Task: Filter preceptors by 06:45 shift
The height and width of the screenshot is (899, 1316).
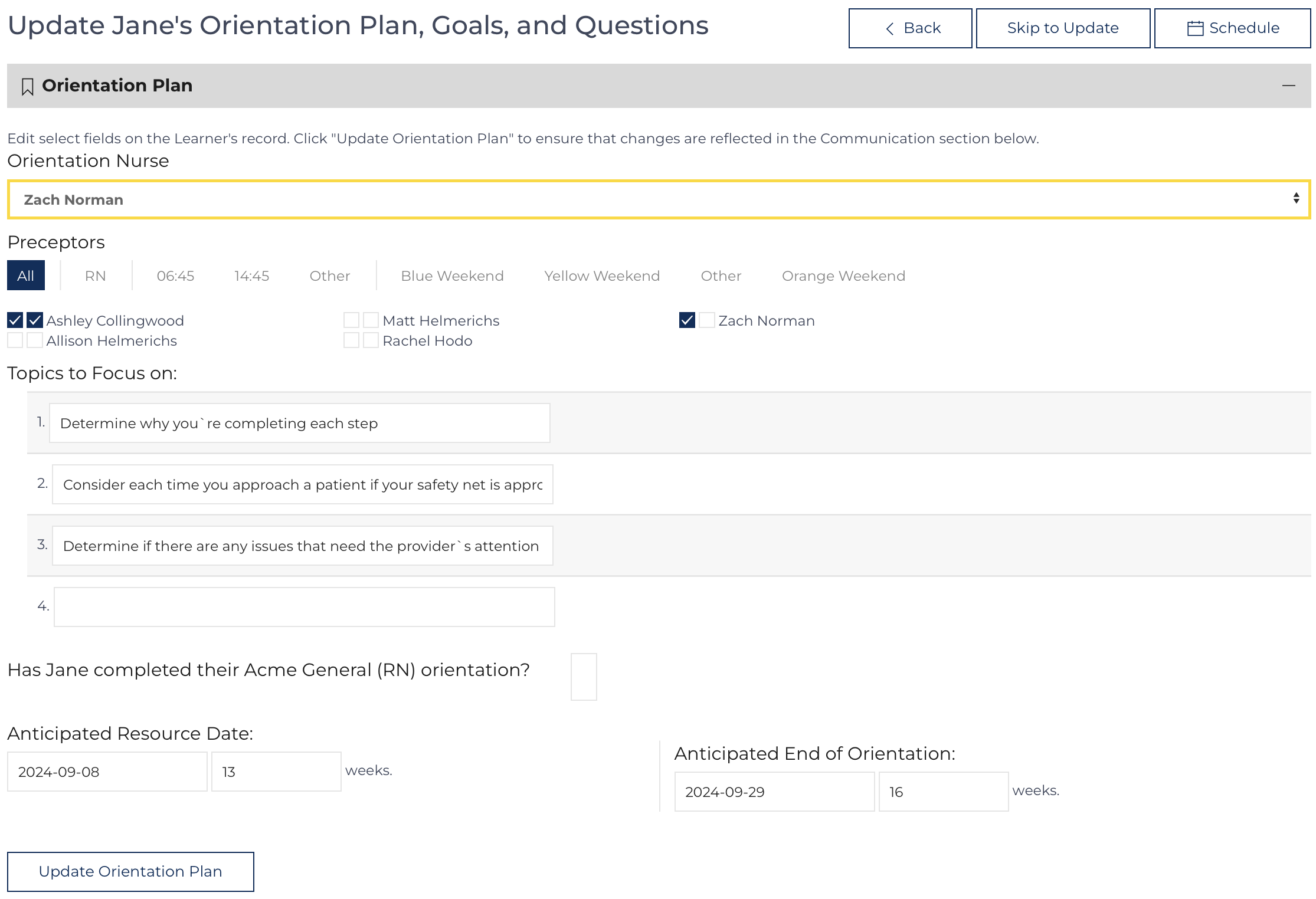Action: [176, 275]
